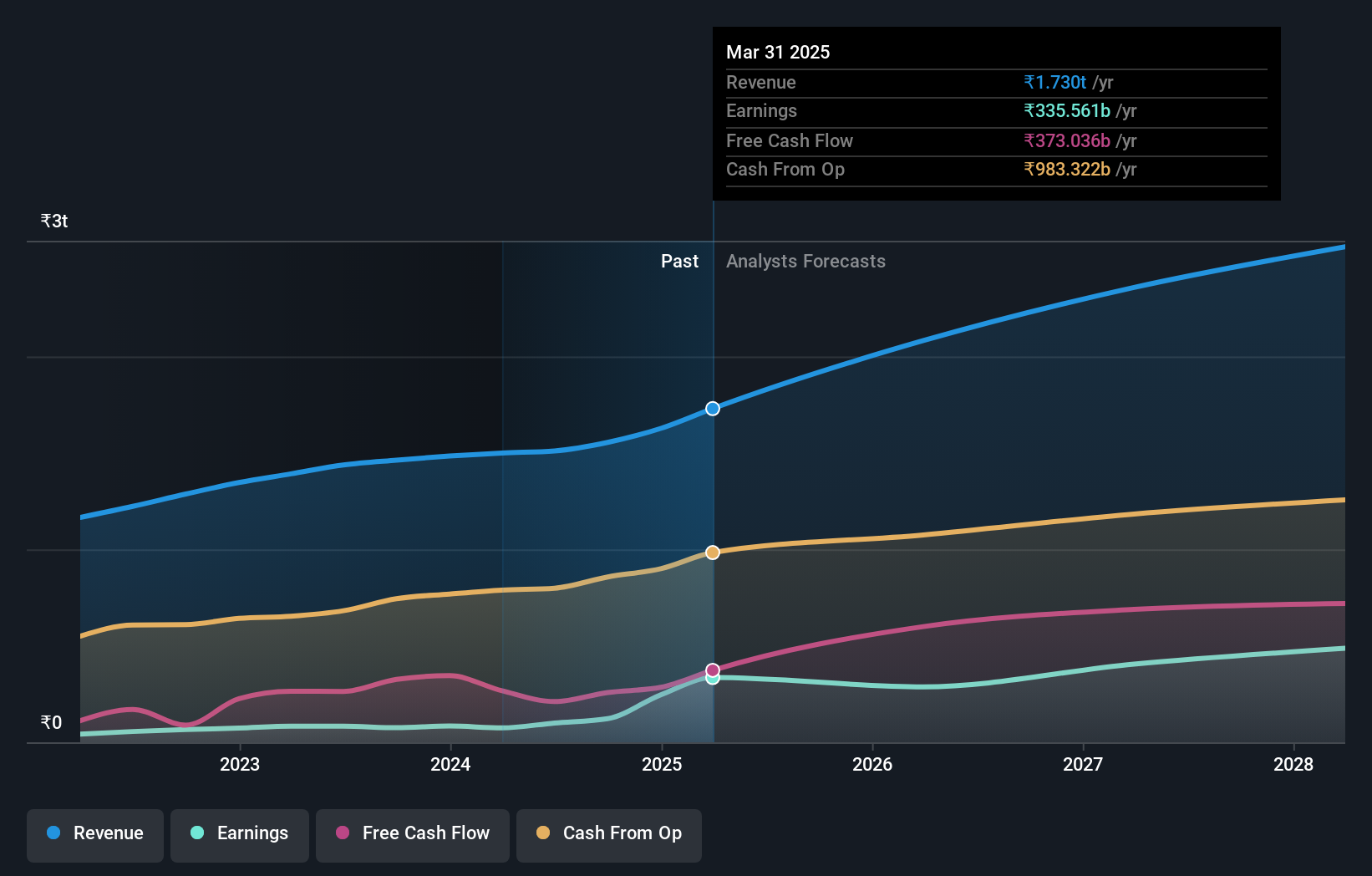This screenshot has height=876, width=1372.
Task: Click the ₹373.036b free cash flow value
Action: pos(1067,140)
